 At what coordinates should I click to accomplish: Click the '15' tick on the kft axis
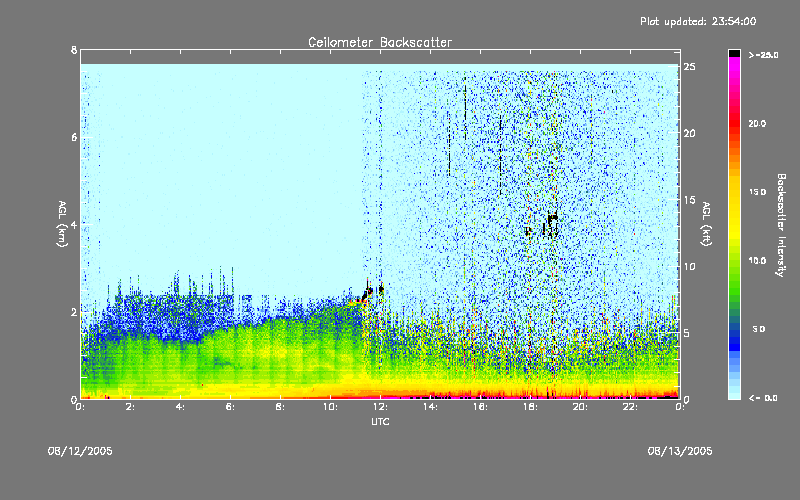coord(690,200)
